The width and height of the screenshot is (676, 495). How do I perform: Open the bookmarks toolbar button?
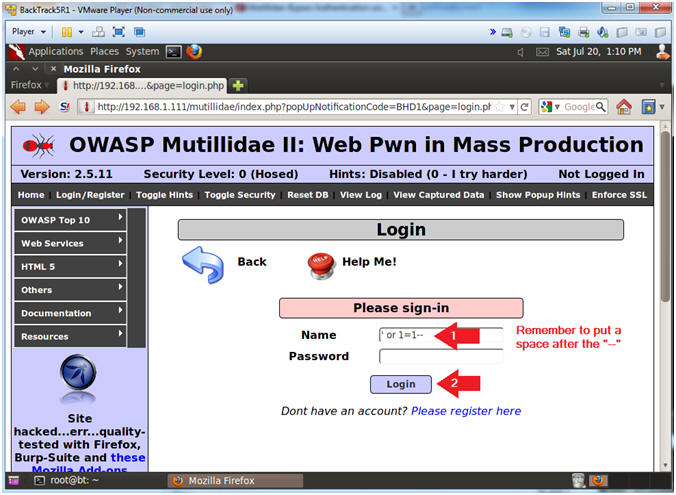pyautogui.click(x=648, y=107)
